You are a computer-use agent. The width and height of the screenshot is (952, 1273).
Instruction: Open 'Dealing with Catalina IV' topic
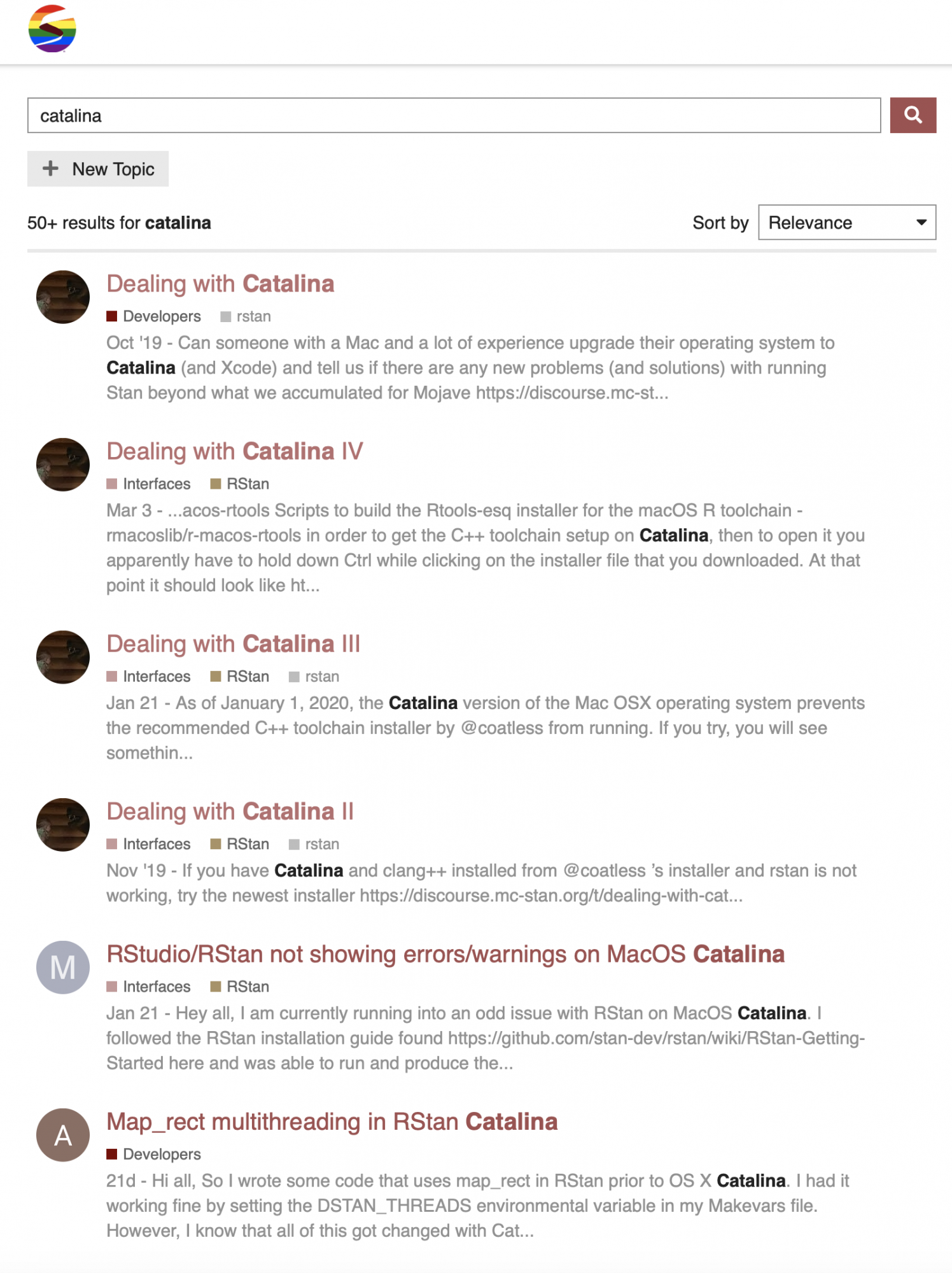[x=234, y=451]
